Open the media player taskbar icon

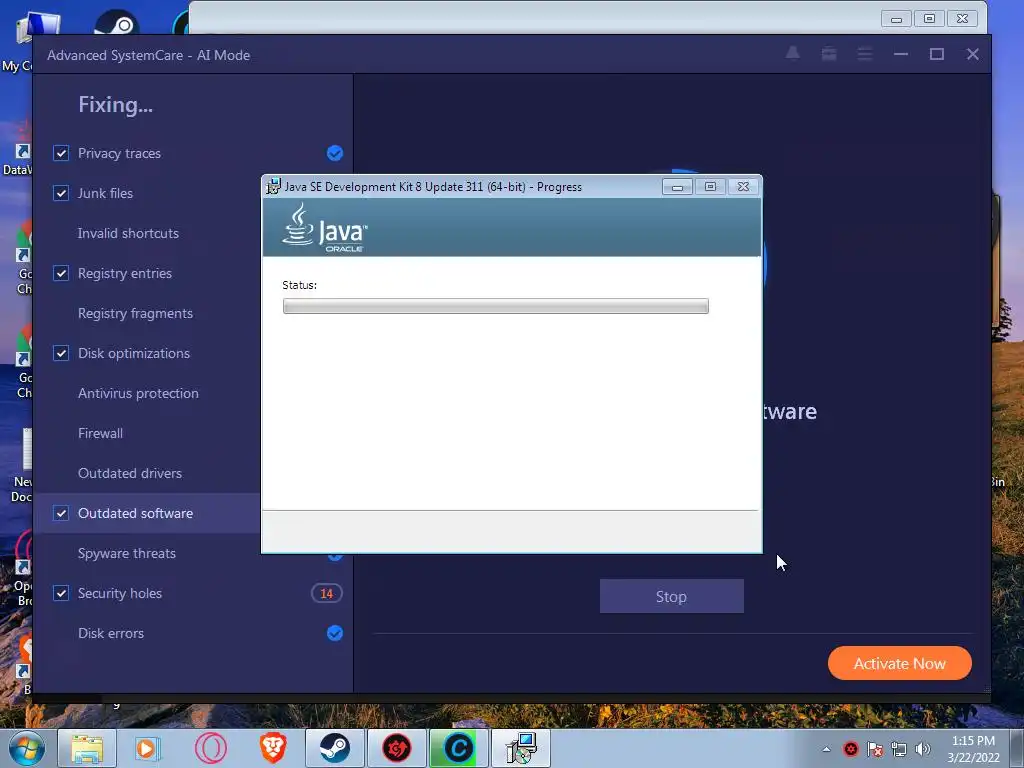(x=148, y=748)
